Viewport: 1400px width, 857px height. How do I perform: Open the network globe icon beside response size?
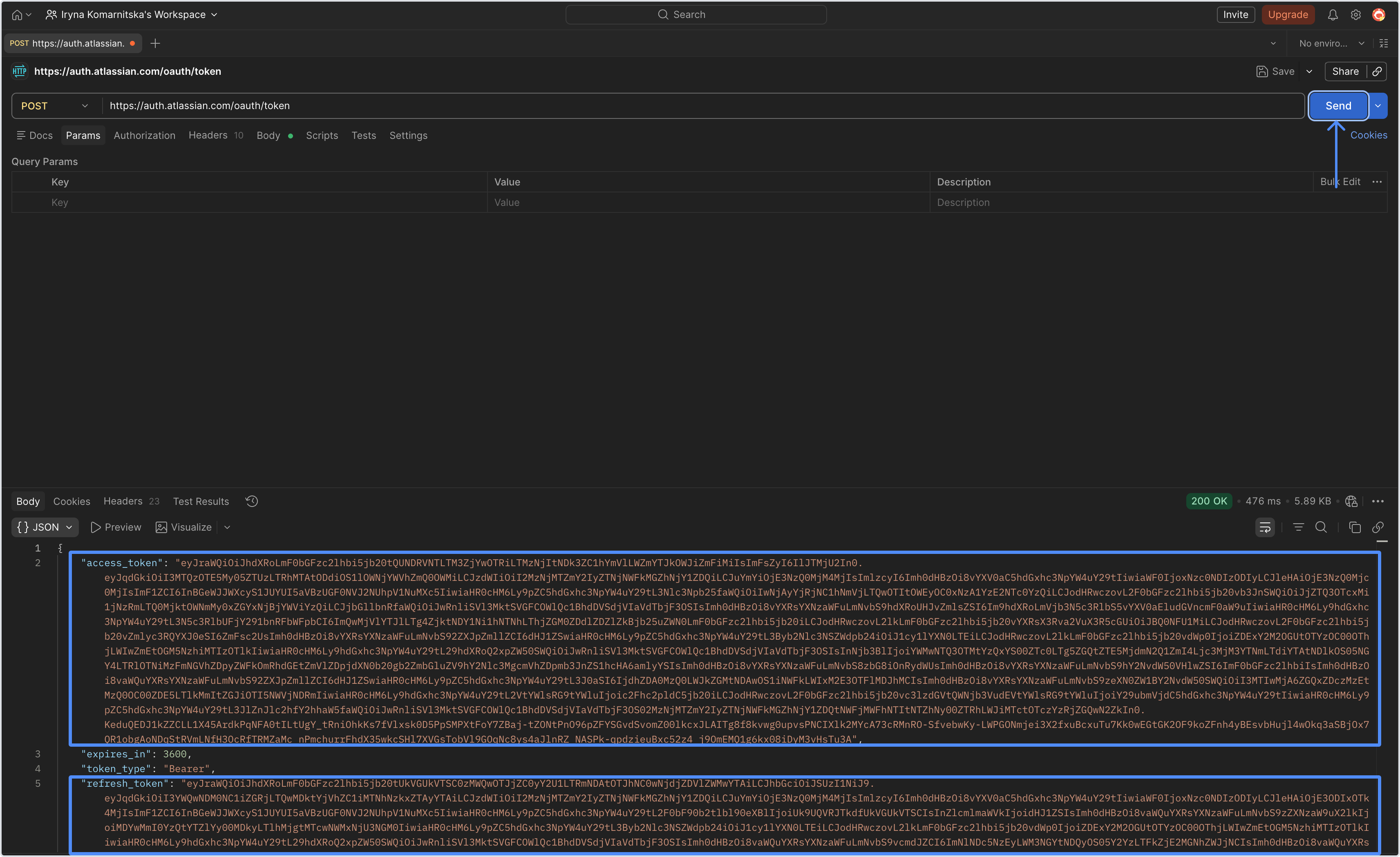[x=1351, y=501]
